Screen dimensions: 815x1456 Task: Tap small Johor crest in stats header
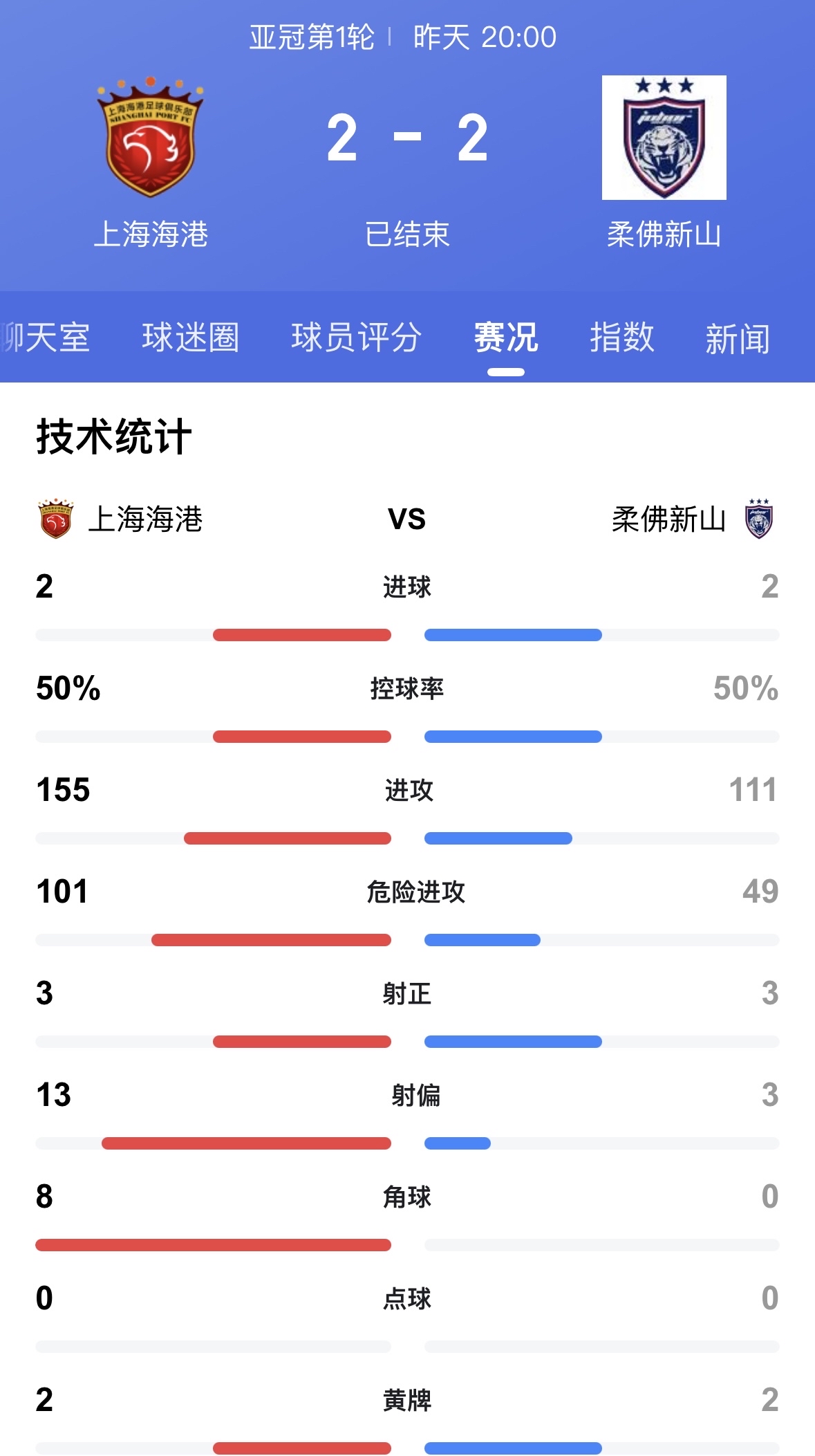758,519
